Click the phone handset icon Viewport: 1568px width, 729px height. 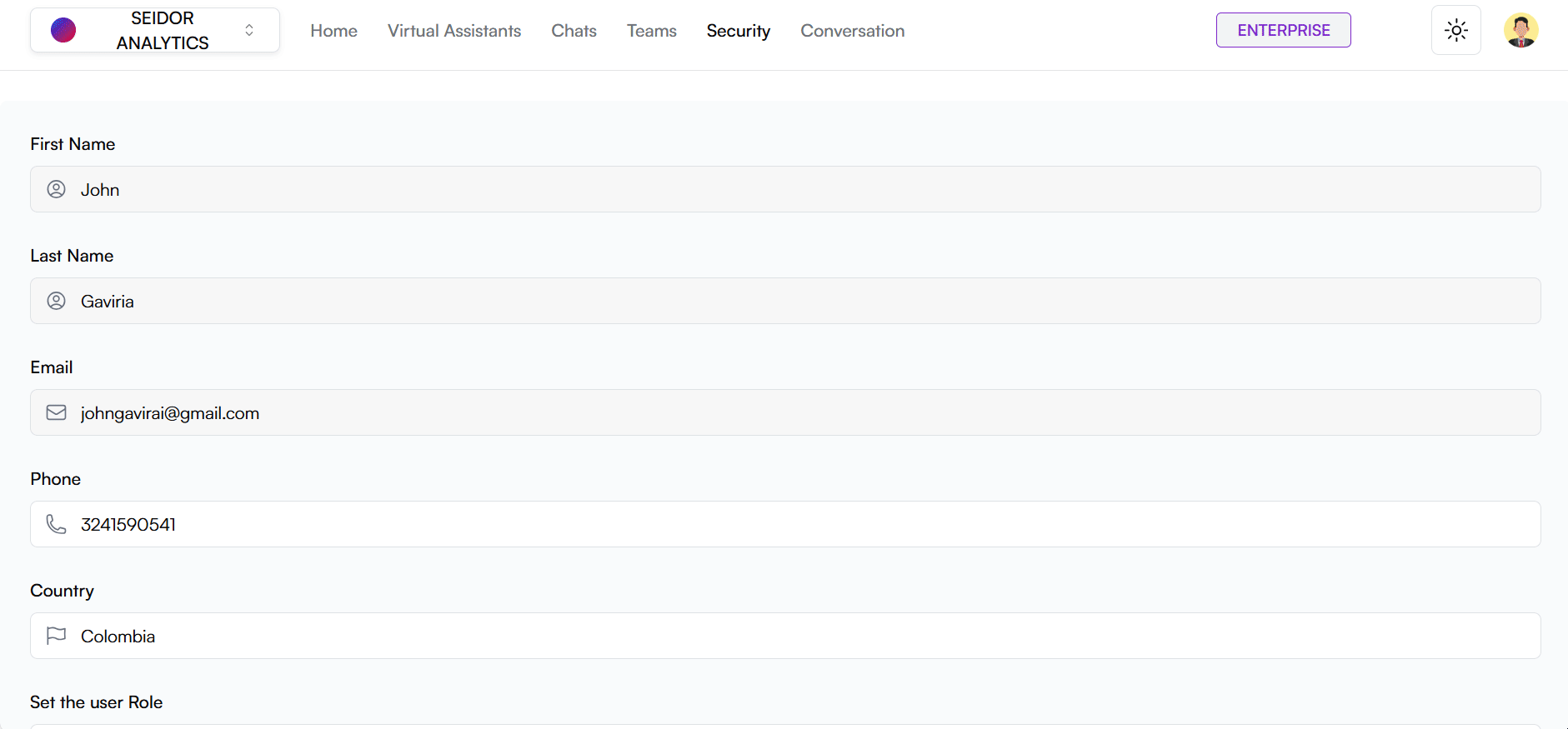tap(56, 525)
